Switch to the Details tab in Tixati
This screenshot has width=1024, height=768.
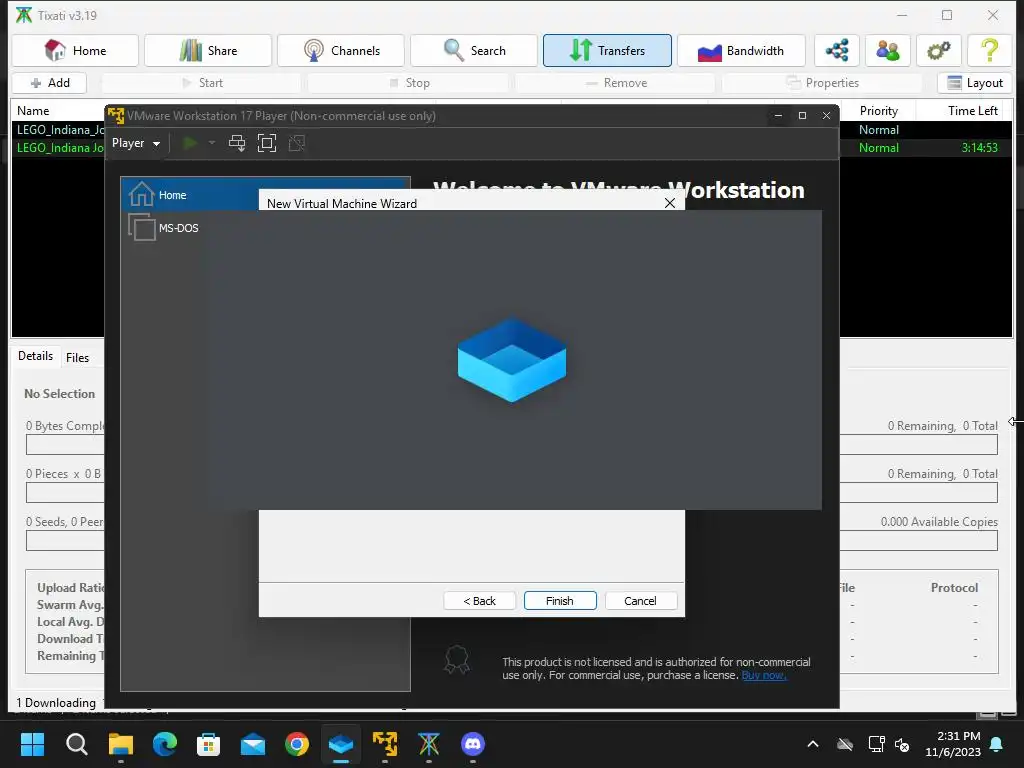pyautogui.click(x=35, y=356)
